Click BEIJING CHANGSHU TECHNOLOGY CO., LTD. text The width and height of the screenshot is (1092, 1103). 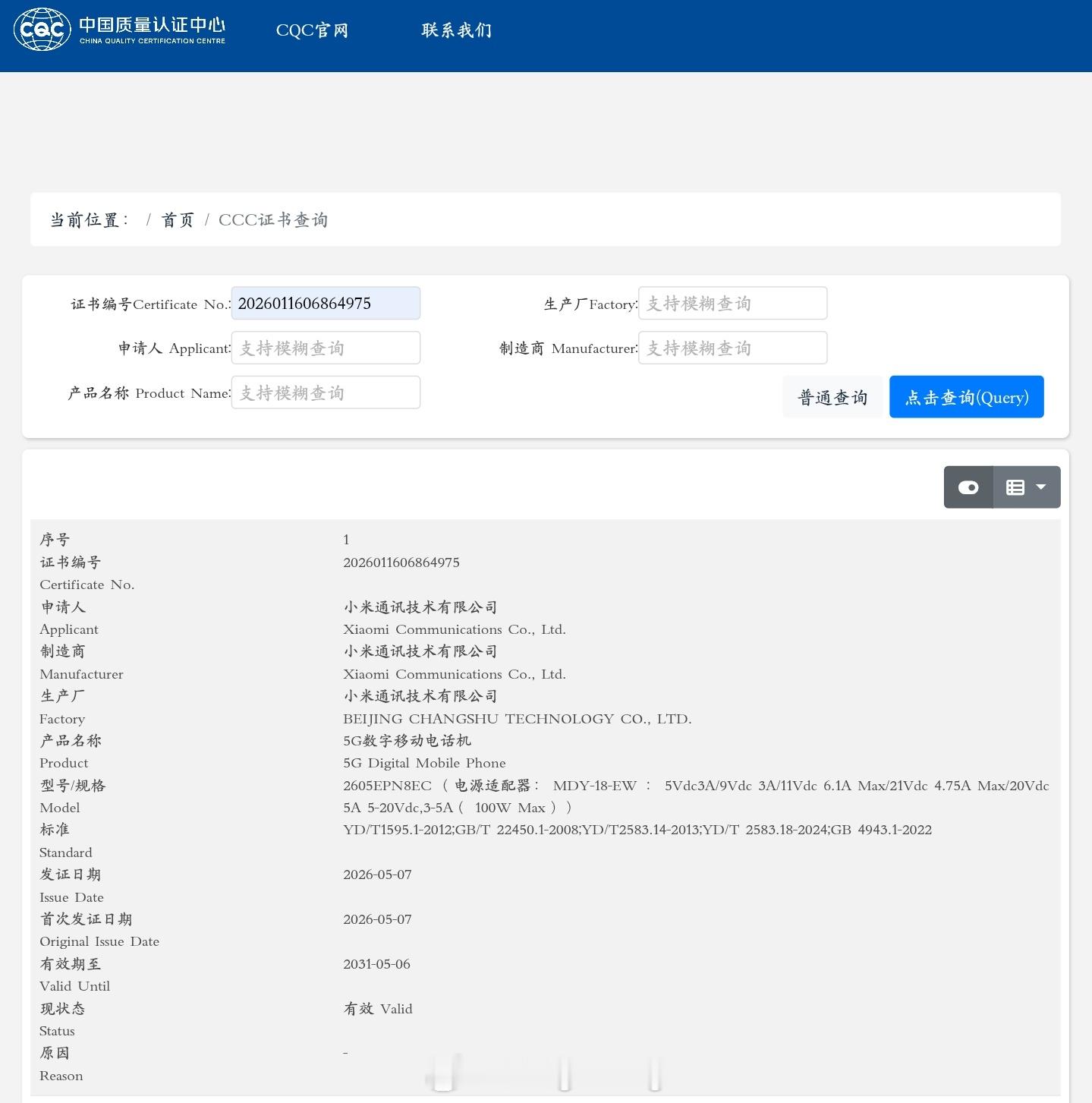tap(518, 719)
